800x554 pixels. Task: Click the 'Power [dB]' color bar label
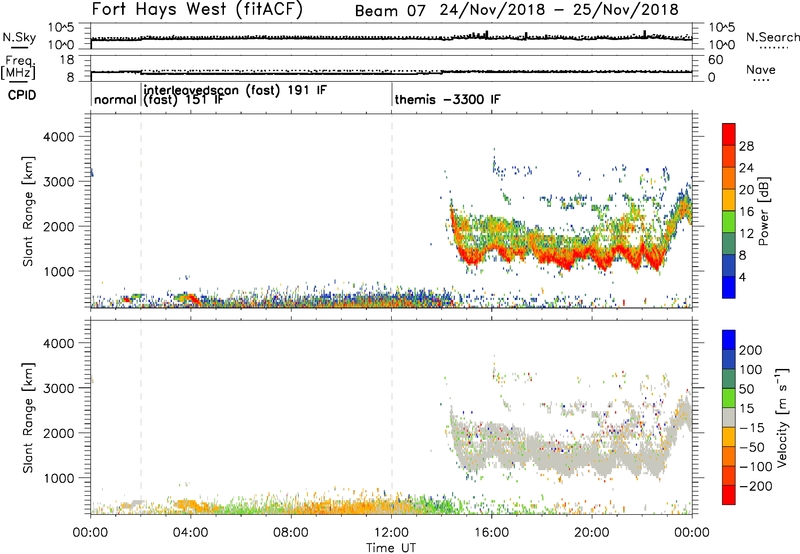click(763, 211)
